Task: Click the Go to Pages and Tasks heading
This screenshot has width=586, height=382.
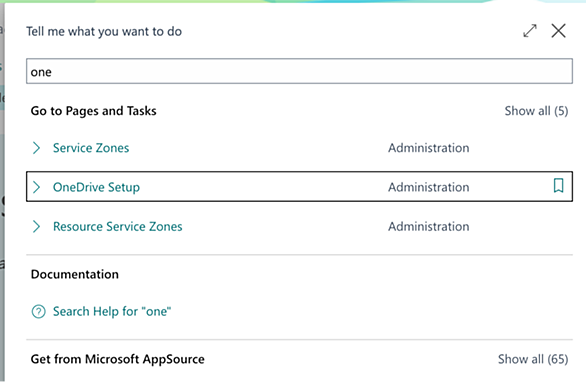Action: tap(93, 111)
